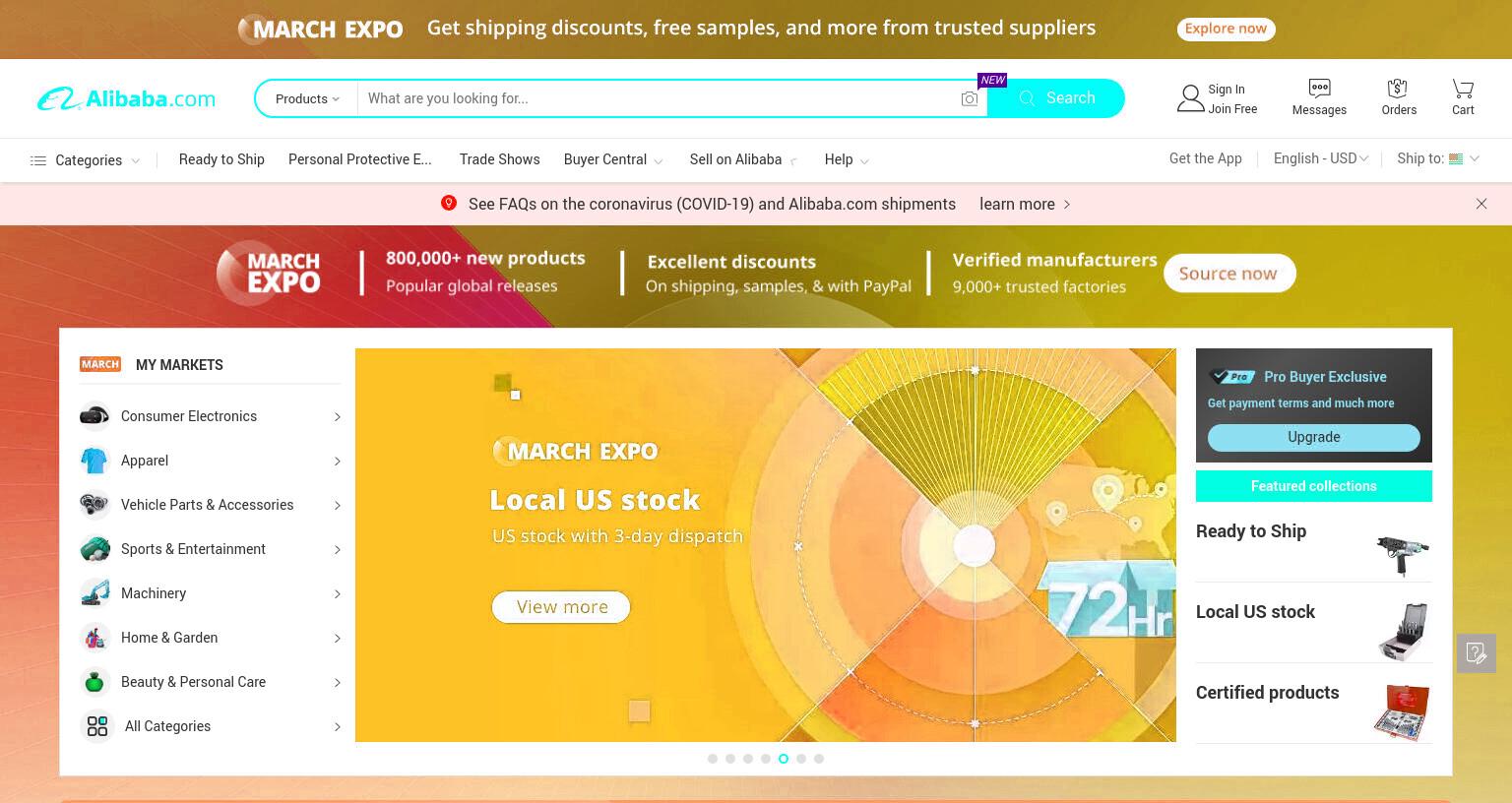This screenshot has width=1512, height=803.
Task: Open the Local US stock collection
Action: tap(1255, 612)
